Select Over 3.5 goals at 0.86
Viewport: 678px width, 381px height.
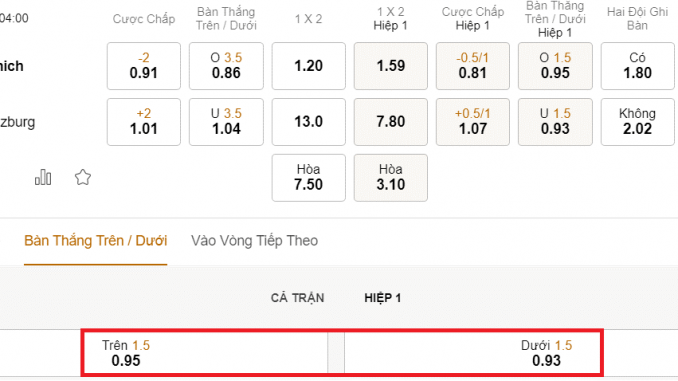click(226, 66)
